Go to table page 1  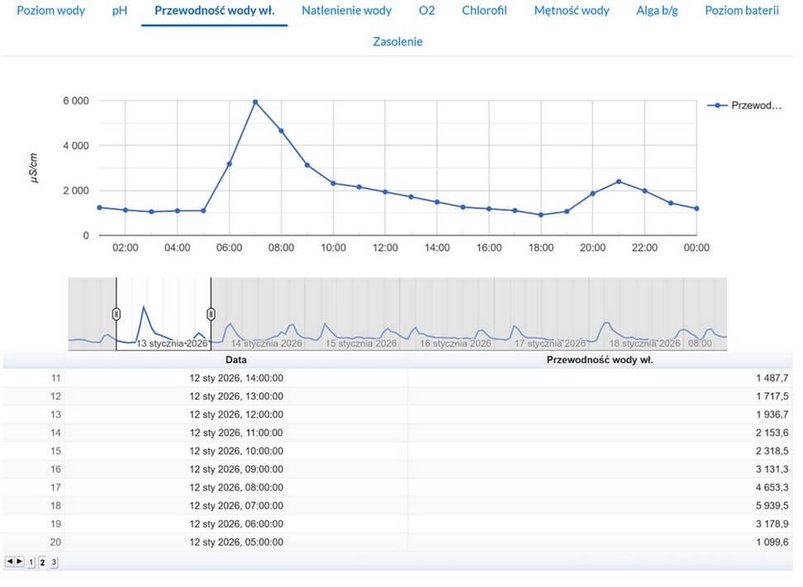[31, 563]
